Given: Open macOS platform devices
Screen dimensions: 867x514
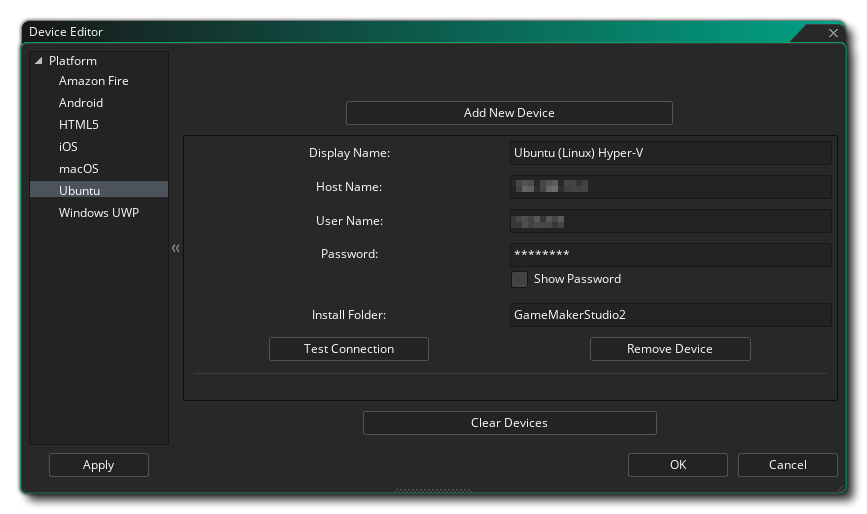Looking at the screenshot, I should point(79,169).
